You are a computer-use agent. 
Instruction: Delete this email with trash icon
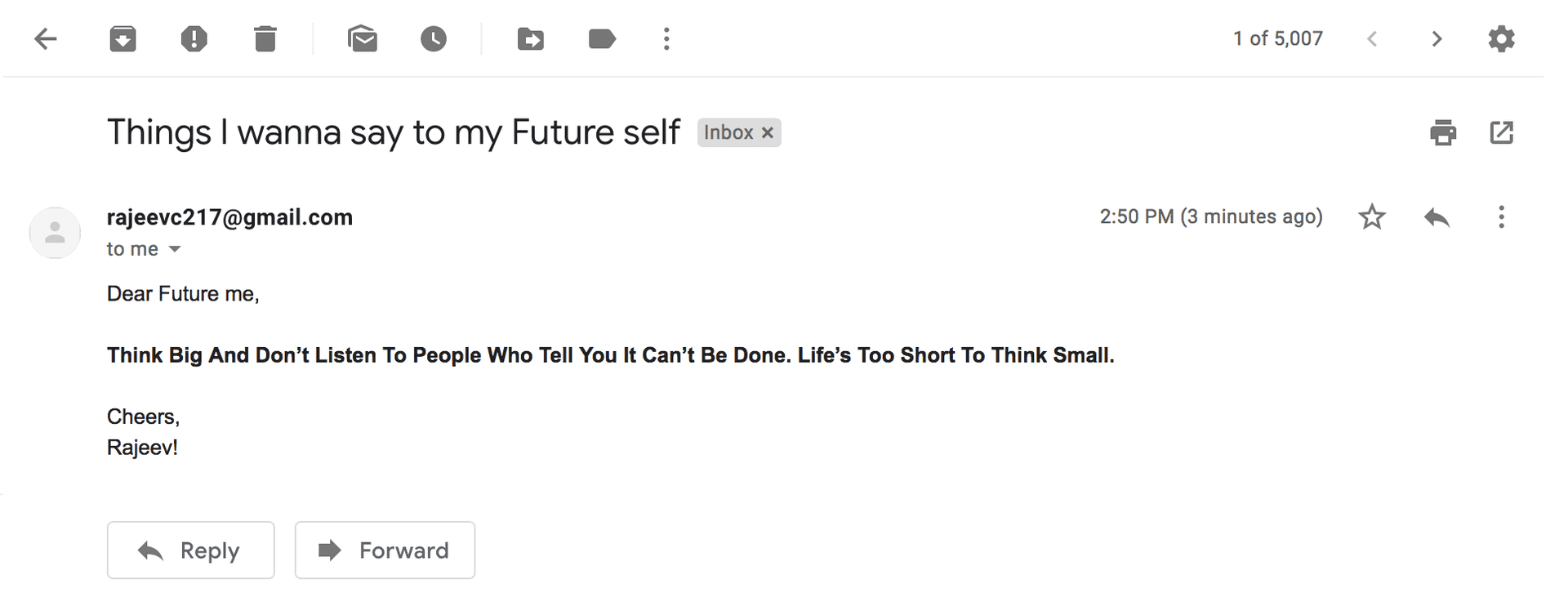[265, 38]
